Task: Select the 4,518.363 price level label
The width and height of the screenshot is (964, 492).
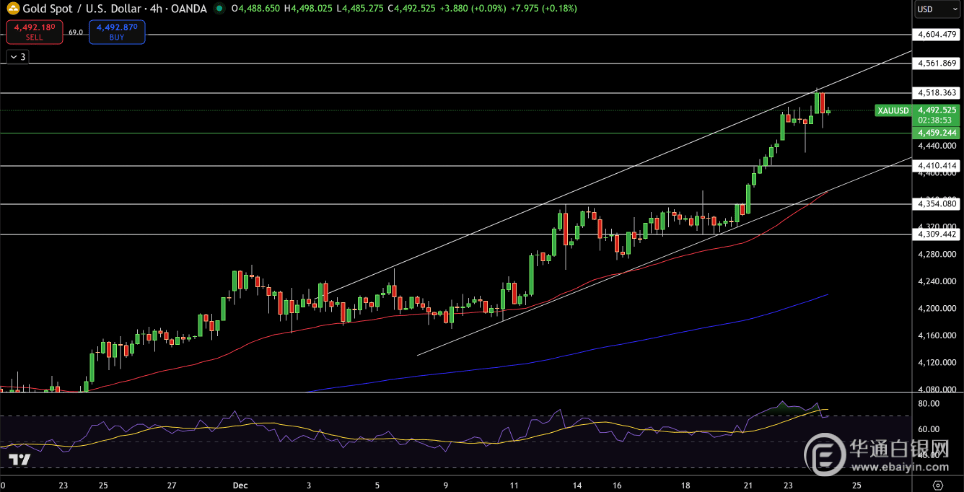Action: tap(938, 93)
